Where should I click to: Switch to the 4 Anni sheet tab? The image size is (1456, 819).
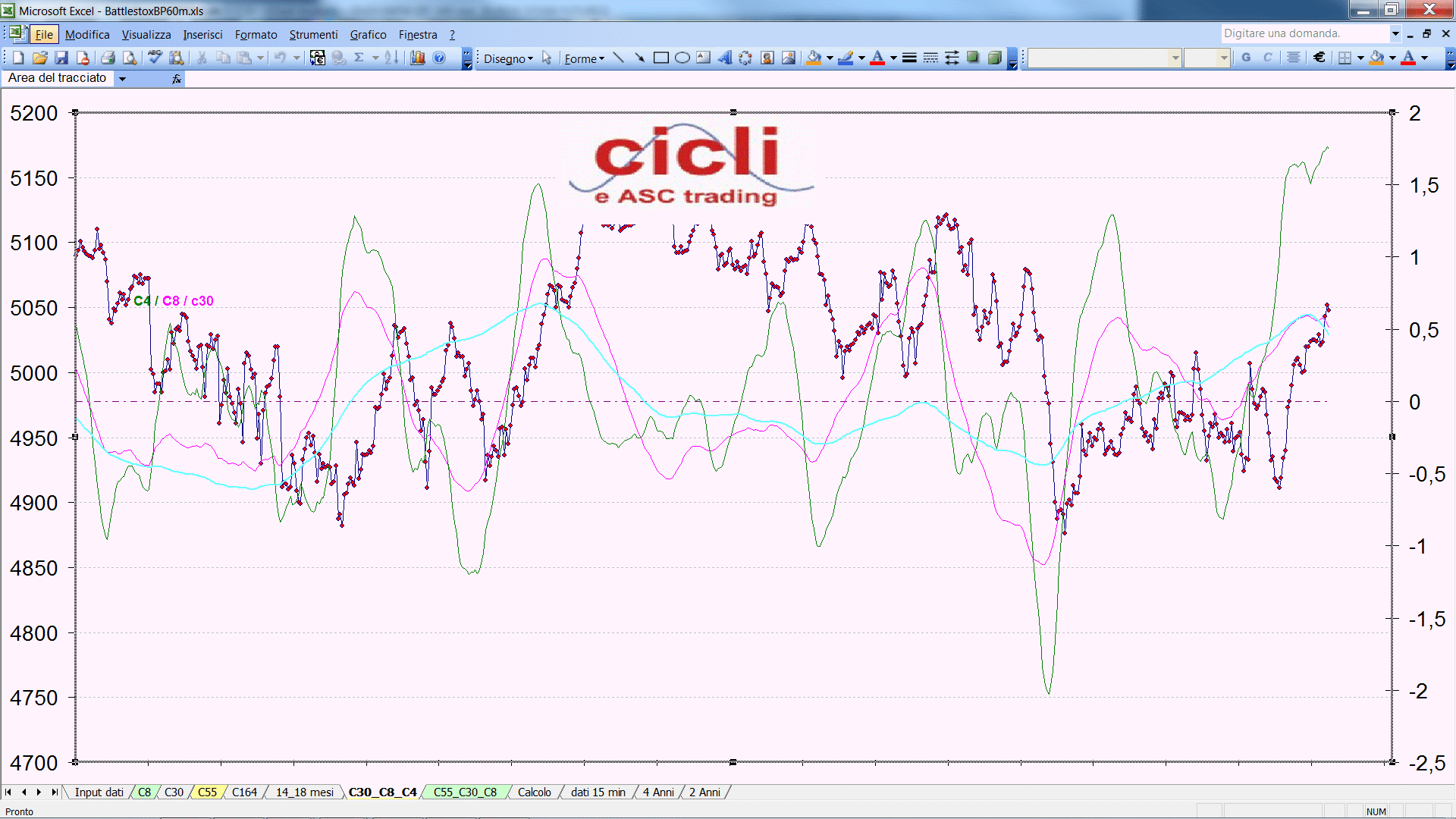pos(658,792)
